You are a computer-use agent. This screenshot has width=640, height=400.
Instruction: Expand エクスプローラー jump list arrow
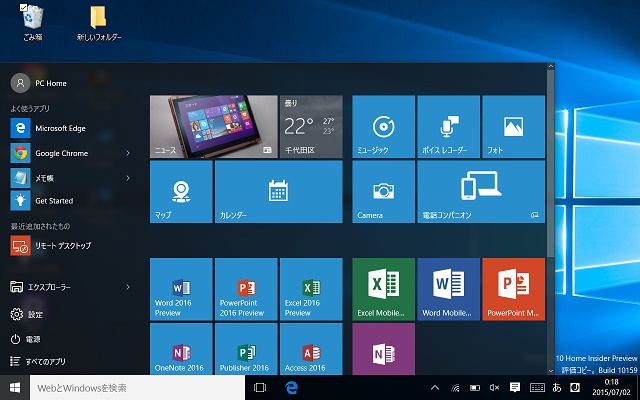coord(128,287)
